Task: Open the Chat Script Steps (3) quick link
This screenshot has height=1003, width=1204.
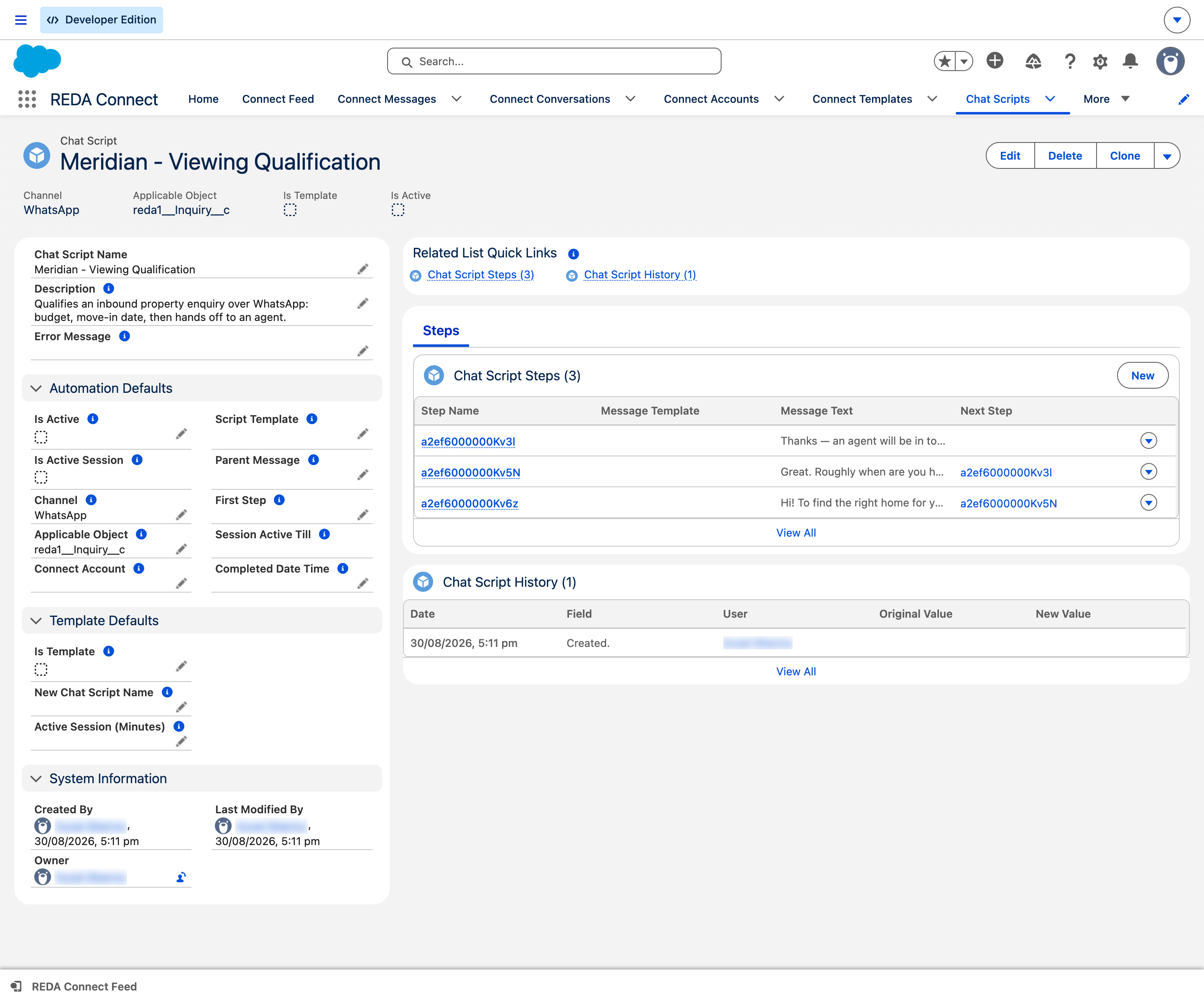Action: (x=480, y=275)
